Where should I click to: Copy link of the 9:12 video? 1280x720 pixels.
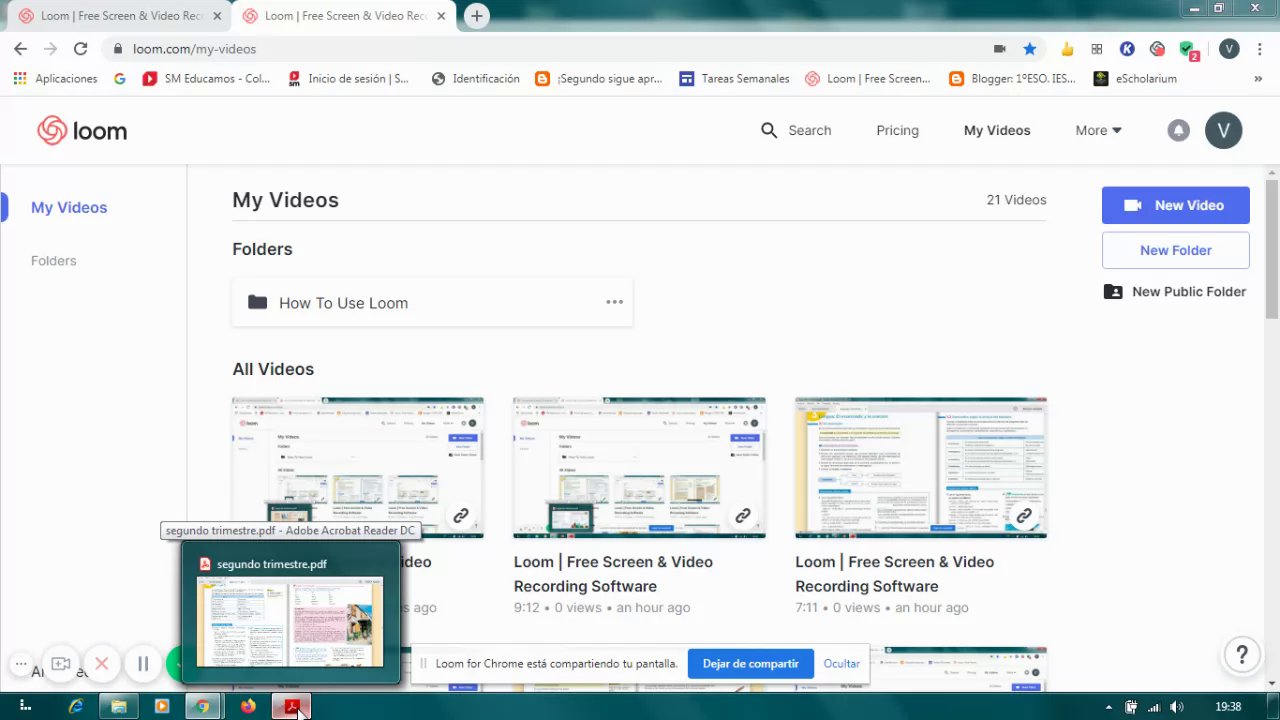(x=742, y=516)
